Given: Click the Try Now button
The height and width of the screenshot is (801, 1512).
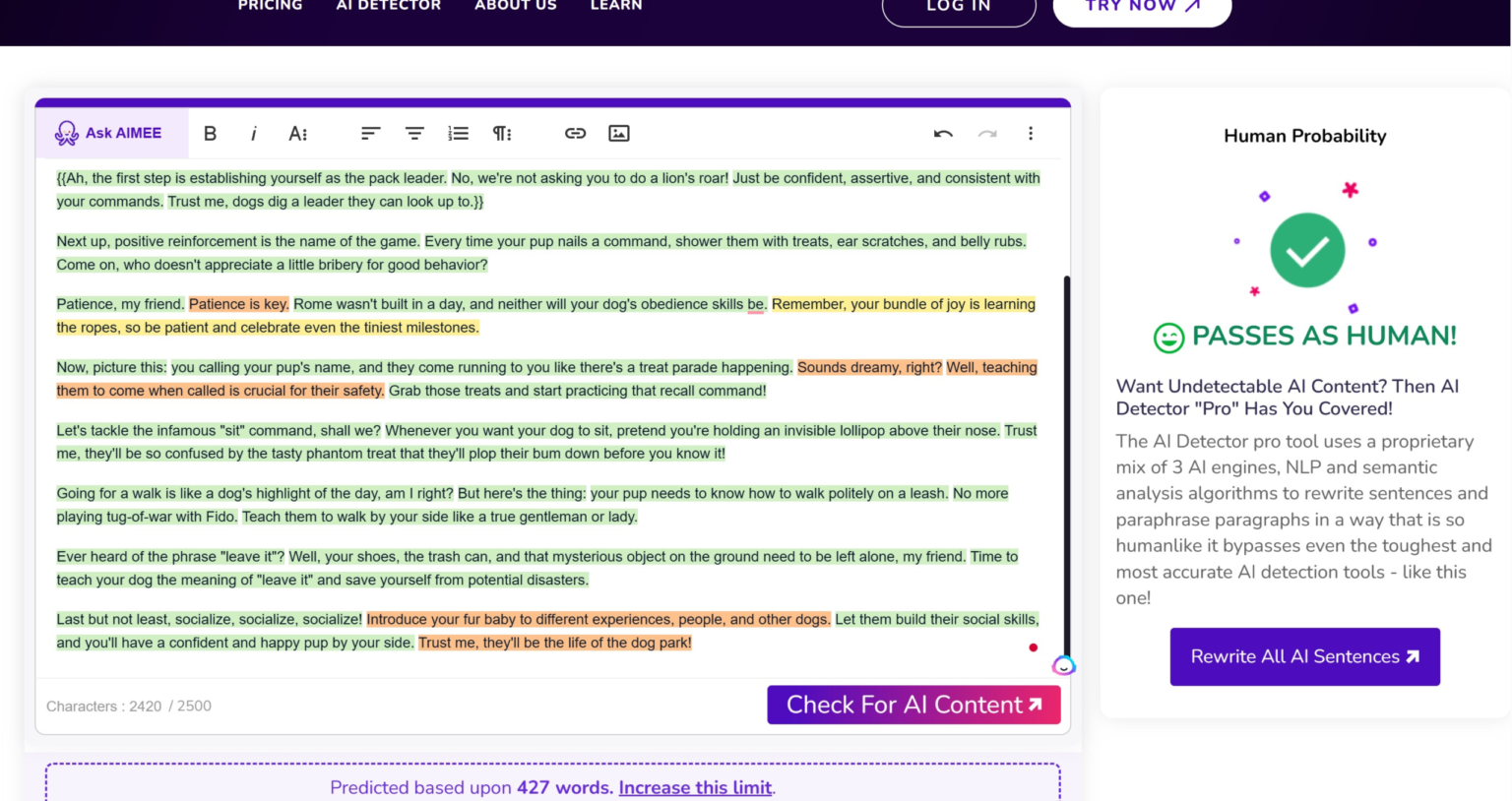Looking at the screenshot, I should (x=1142, y=7).
